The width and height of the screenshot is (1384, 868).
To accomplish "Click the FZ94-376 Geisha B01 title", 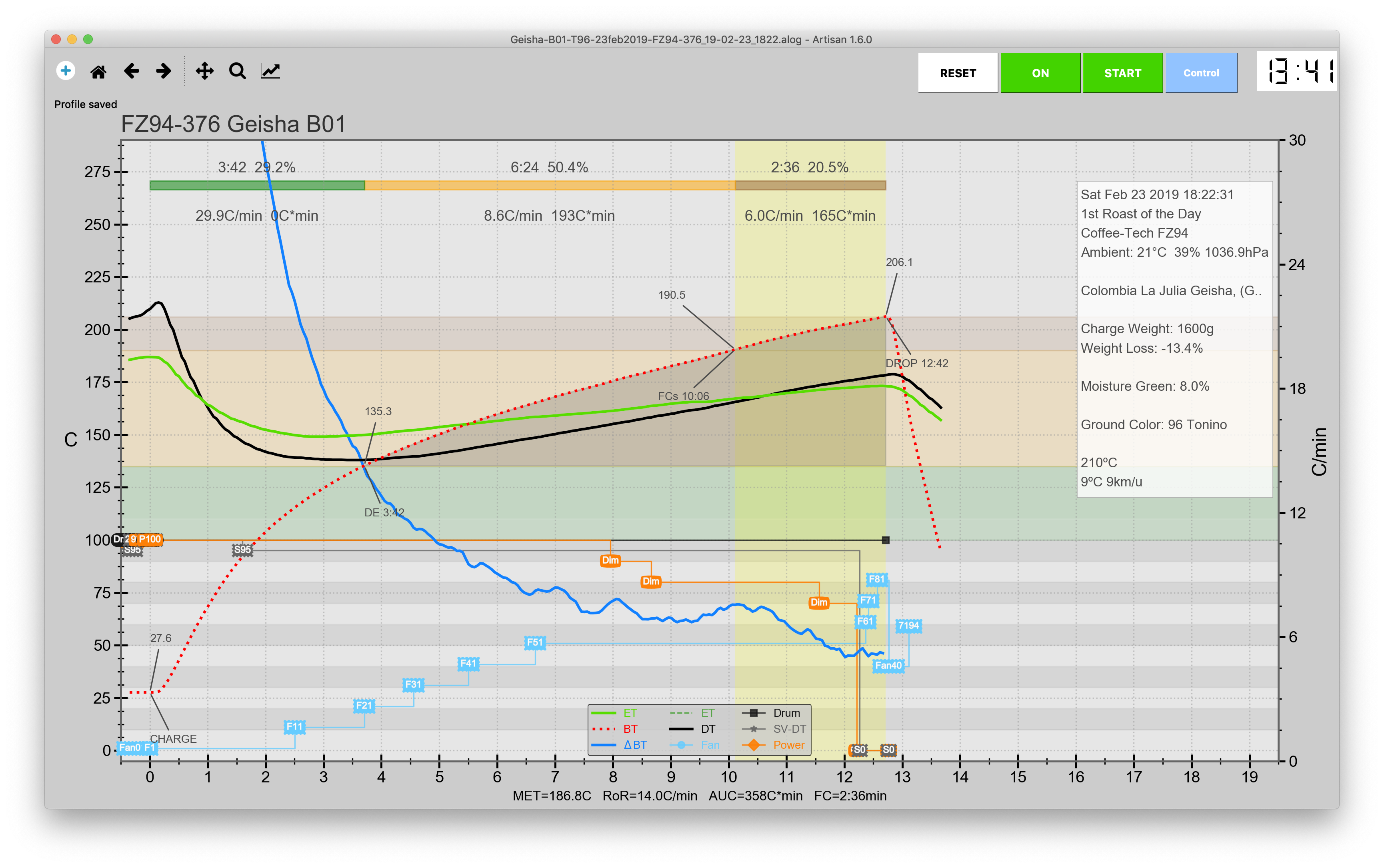I will point(233,124).
